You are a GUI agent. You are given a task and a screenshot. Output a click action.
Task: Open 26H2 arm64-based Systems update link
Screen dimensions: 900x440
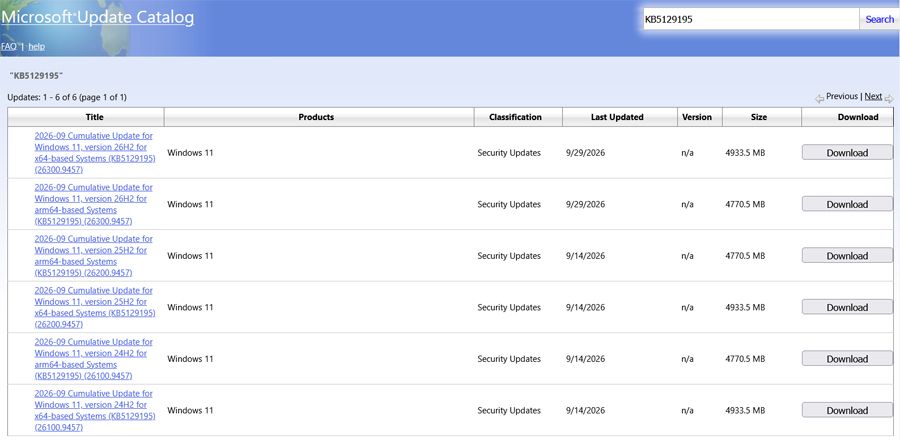[x=94, y=204]
